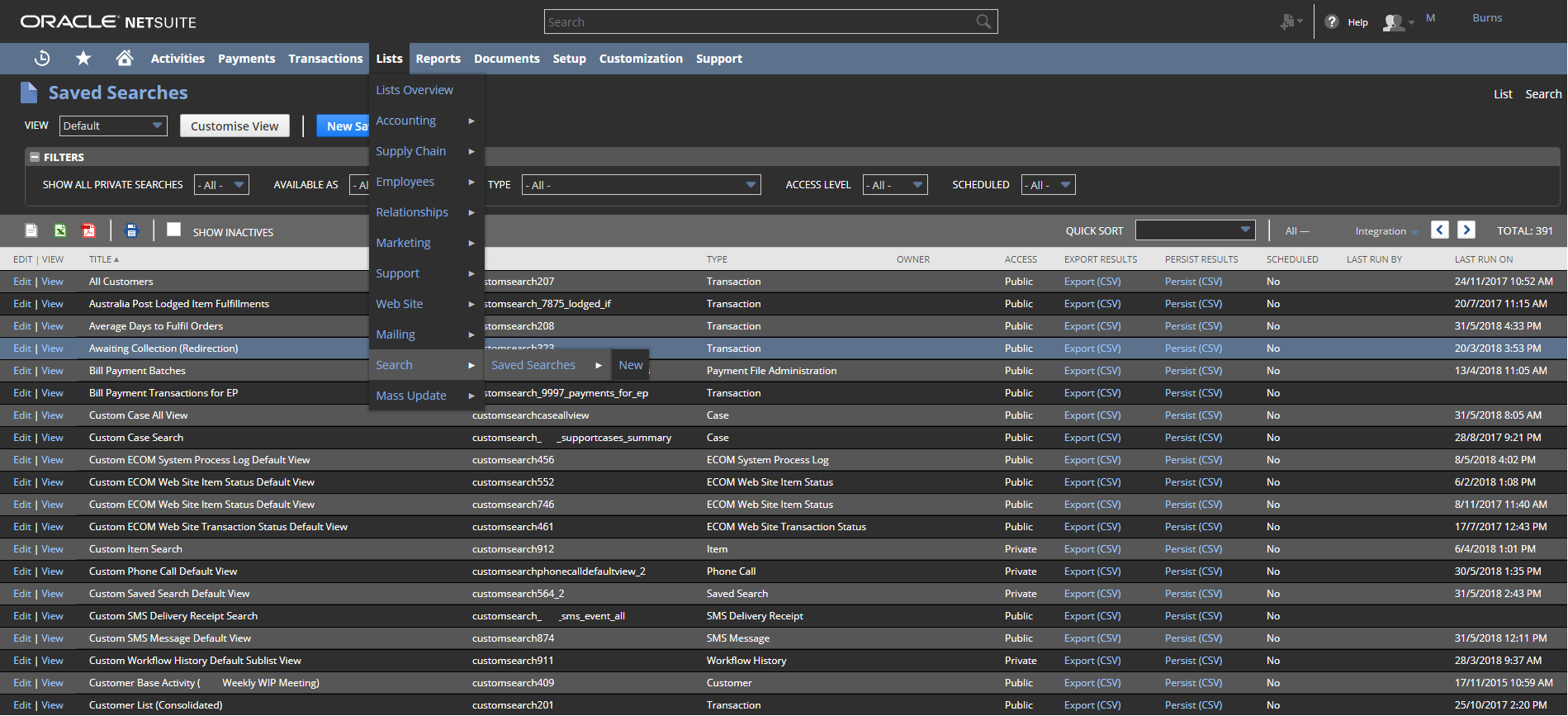Click the TYPE column header
1568x716 pixels.
717,259
